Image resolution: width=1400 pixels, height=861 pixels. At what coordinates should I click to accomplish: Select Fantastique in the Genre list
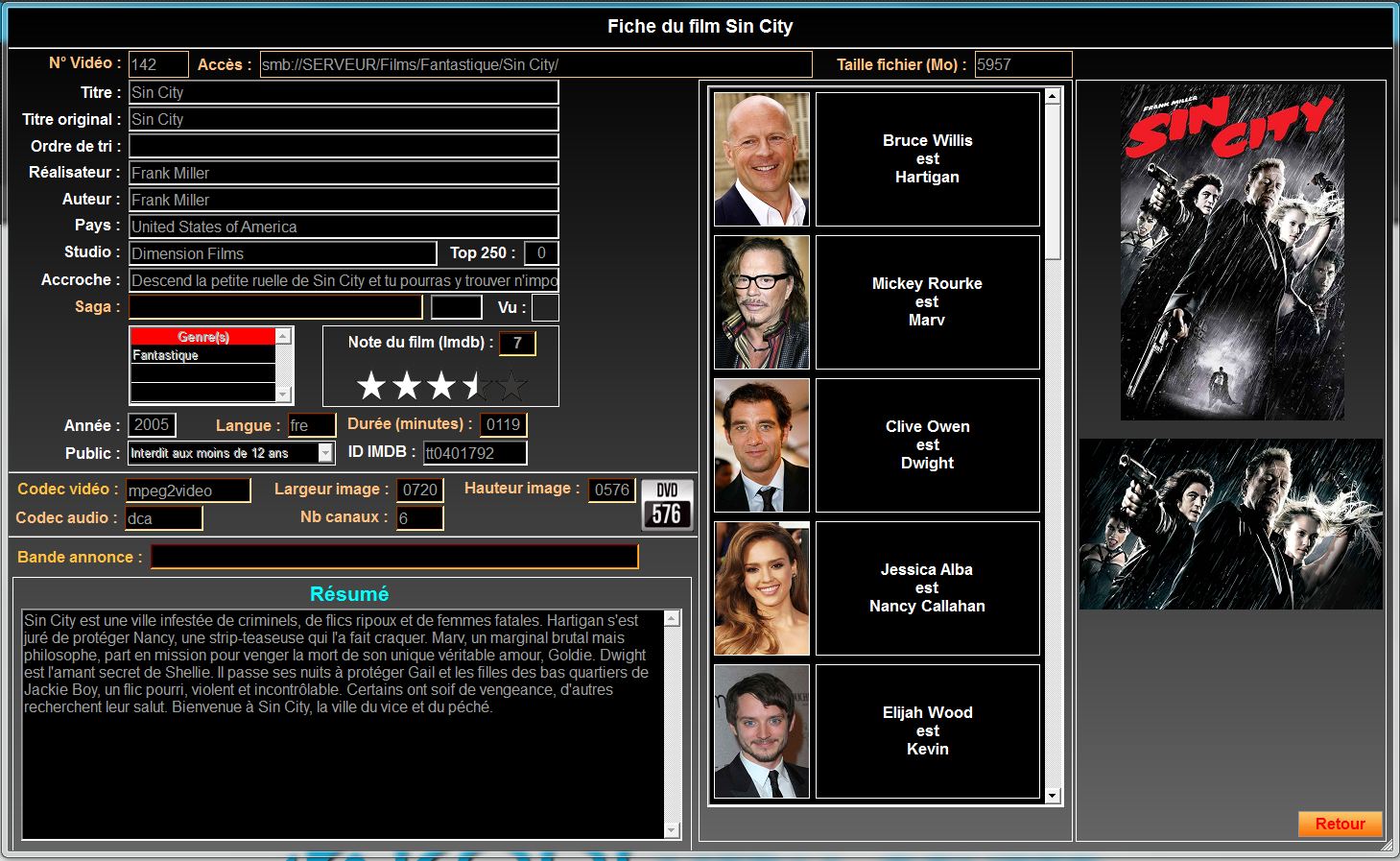[x=202, y=355]
